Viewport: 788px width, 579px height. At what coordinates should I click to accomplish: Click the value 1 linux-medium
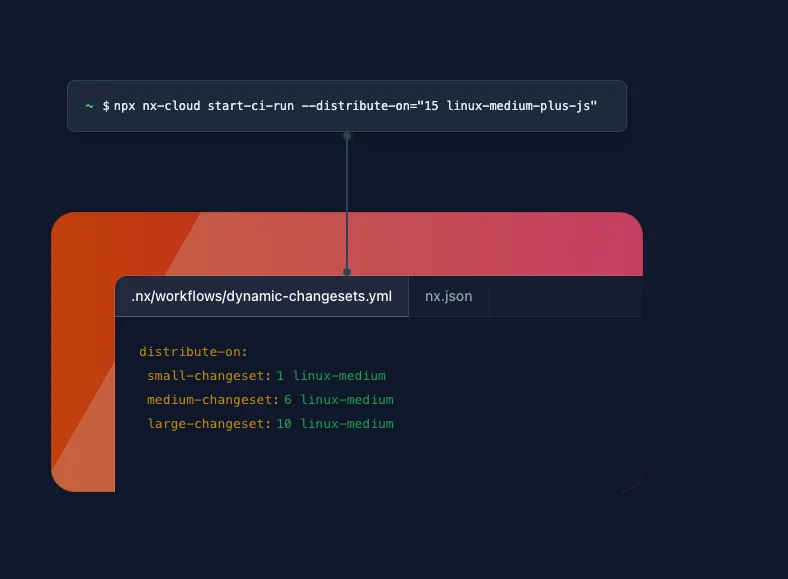tap(331, 376)
